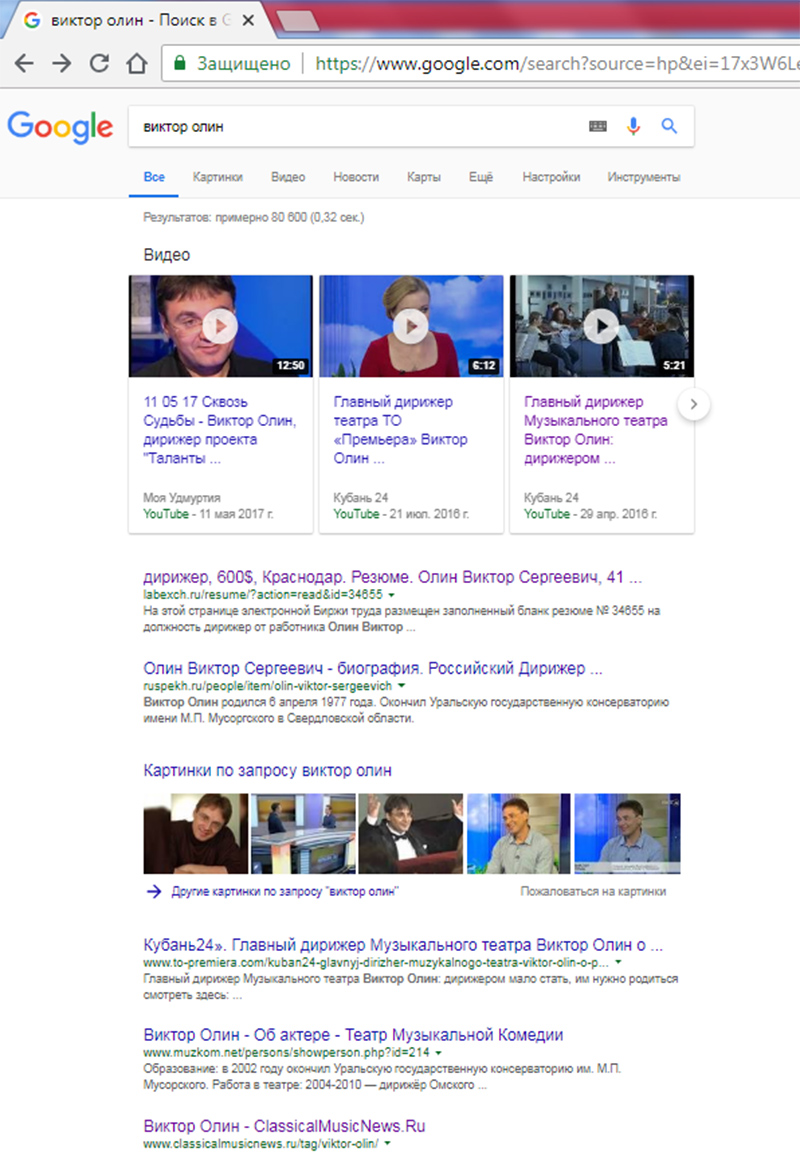Click the 'ruspekh.ru/people/item/olin-viktor-sergeevich' URL text
Viewport: 800px width, 1152px height.
tap(267, 686)
